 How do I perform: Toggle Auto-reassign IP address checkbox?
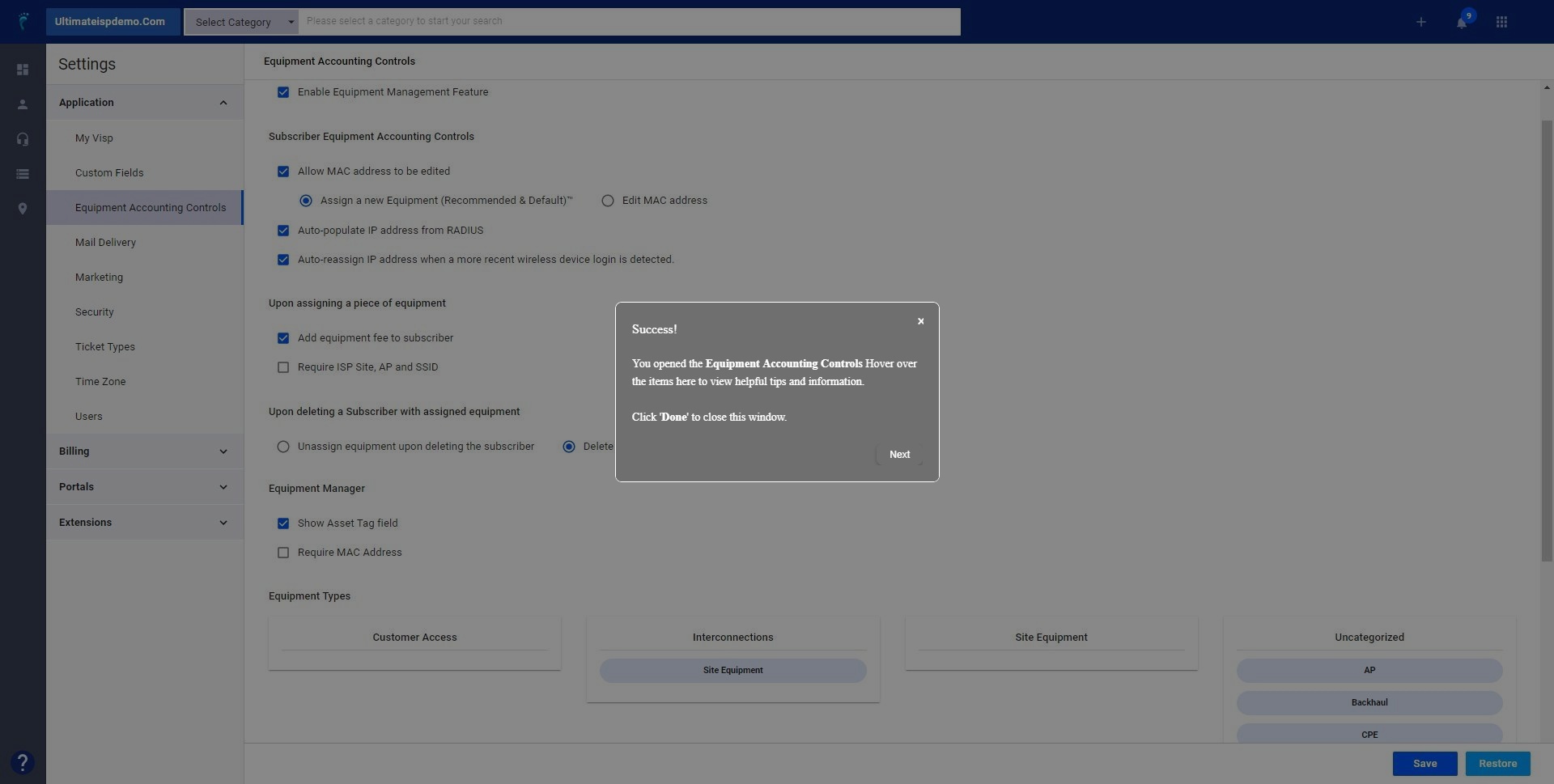coord(283,260)
